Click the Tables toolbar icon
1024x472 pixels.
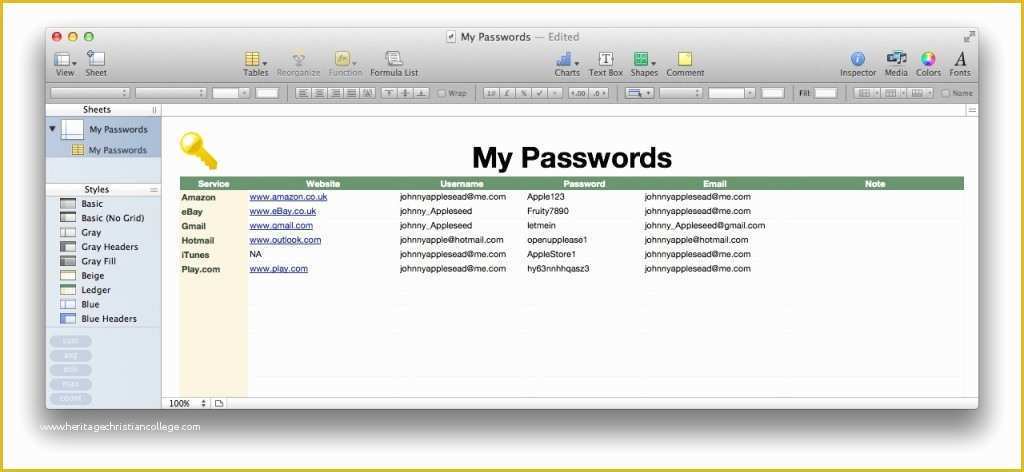pos(255,64)
